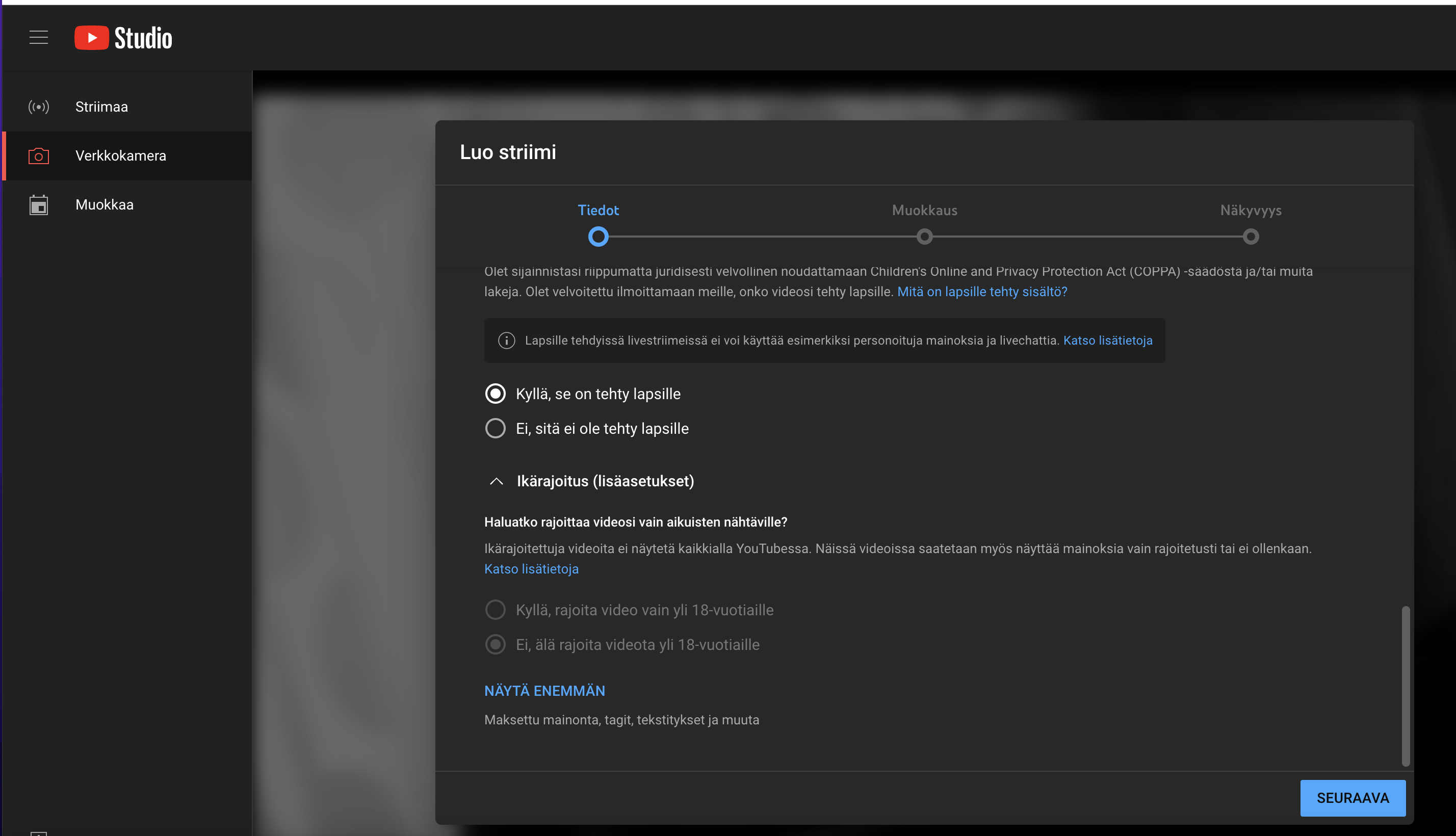The width and height of the screenshot is (1456, 836).
Task: Open the Striimaa sidebar item
Action: [x=101, y=107]
